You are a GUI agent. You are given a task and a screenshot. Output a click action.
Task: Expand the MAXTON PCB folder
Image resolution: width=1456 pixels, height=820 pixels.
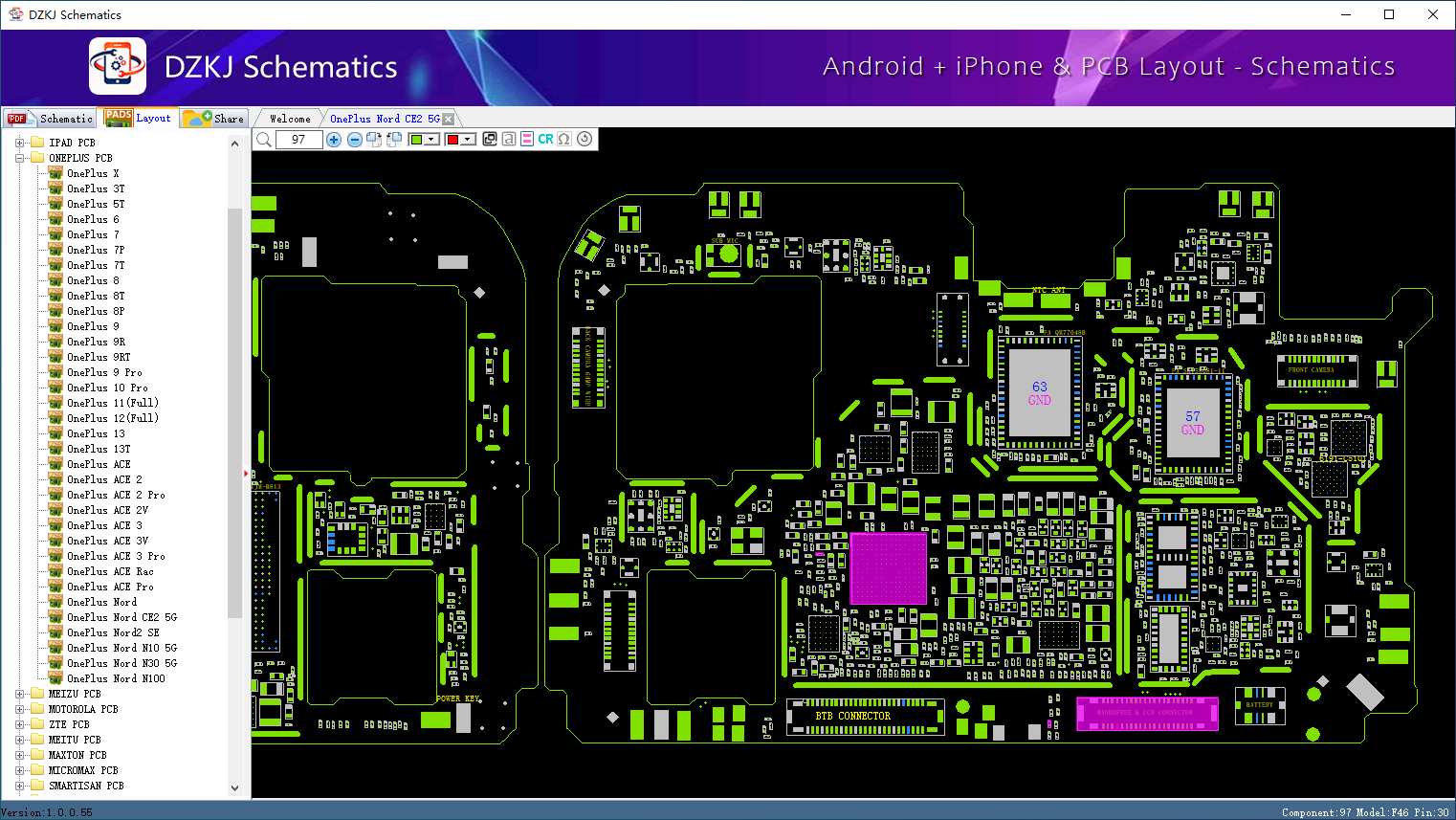[19, 755]
